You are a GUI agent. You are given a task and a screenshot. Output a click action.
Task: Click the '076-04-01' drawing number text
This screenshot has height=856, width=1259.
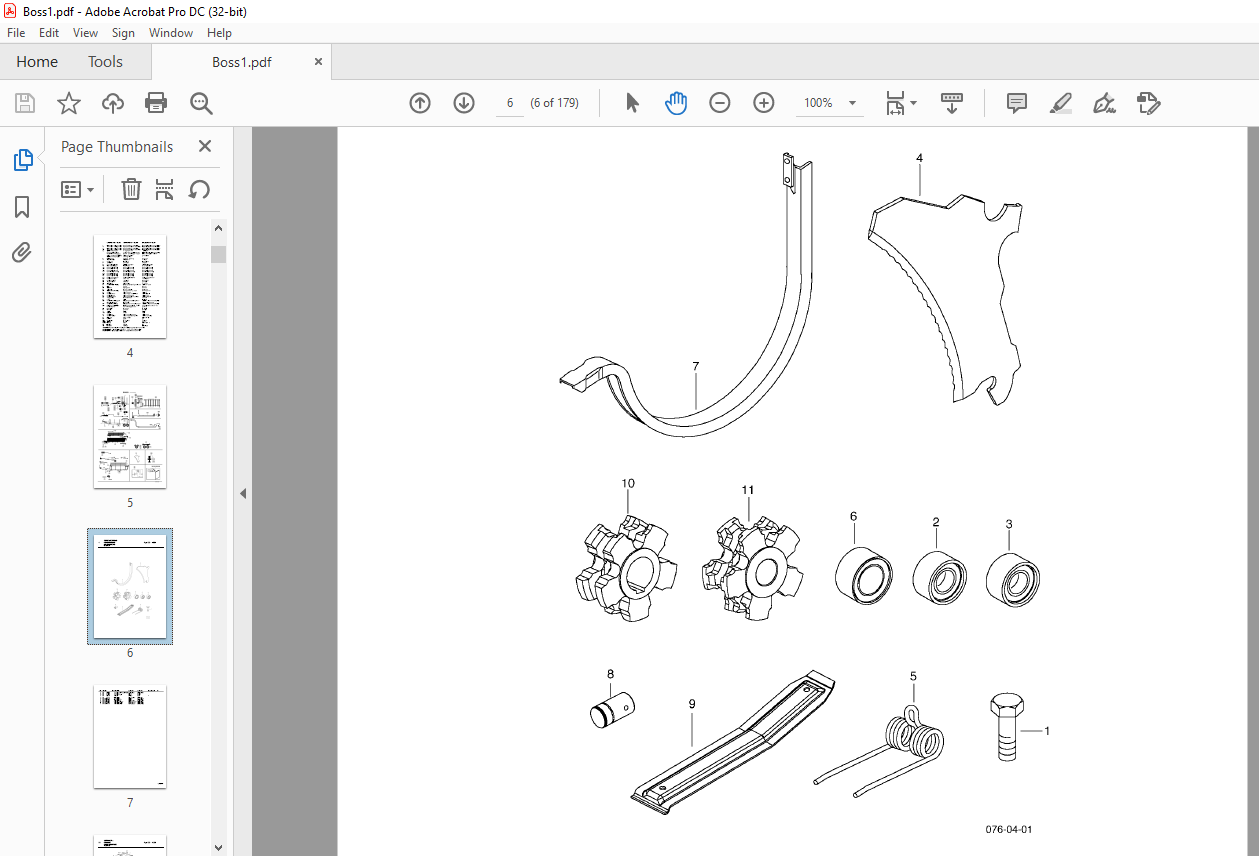pyautogui.click(x=1008, y=830)
